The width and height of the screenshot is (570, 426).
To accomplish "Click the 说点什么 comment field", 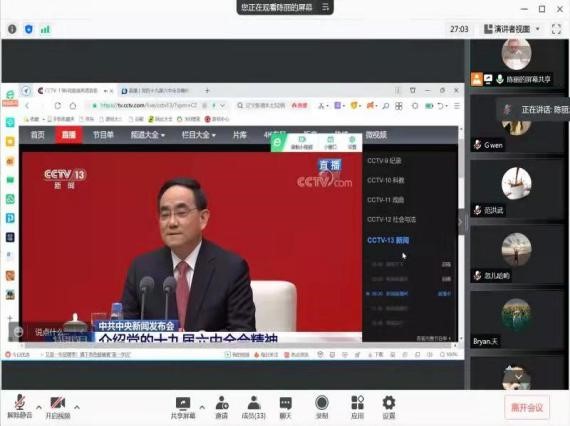I will pyautogui.click(x=51, y=332).
